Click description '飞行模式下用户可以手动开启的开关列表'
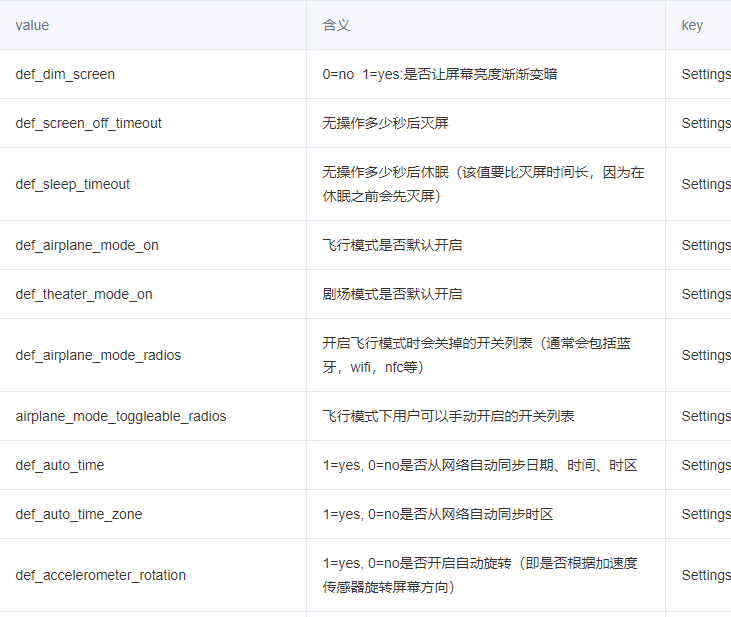This screenshot has height=617, width=731. 448,416
